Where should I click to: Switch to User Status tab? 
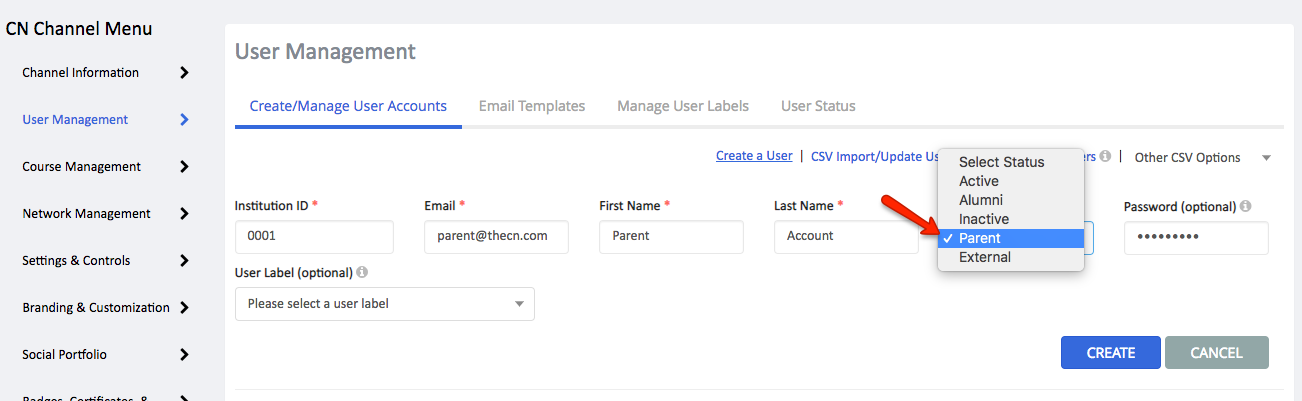click(818, 106)
